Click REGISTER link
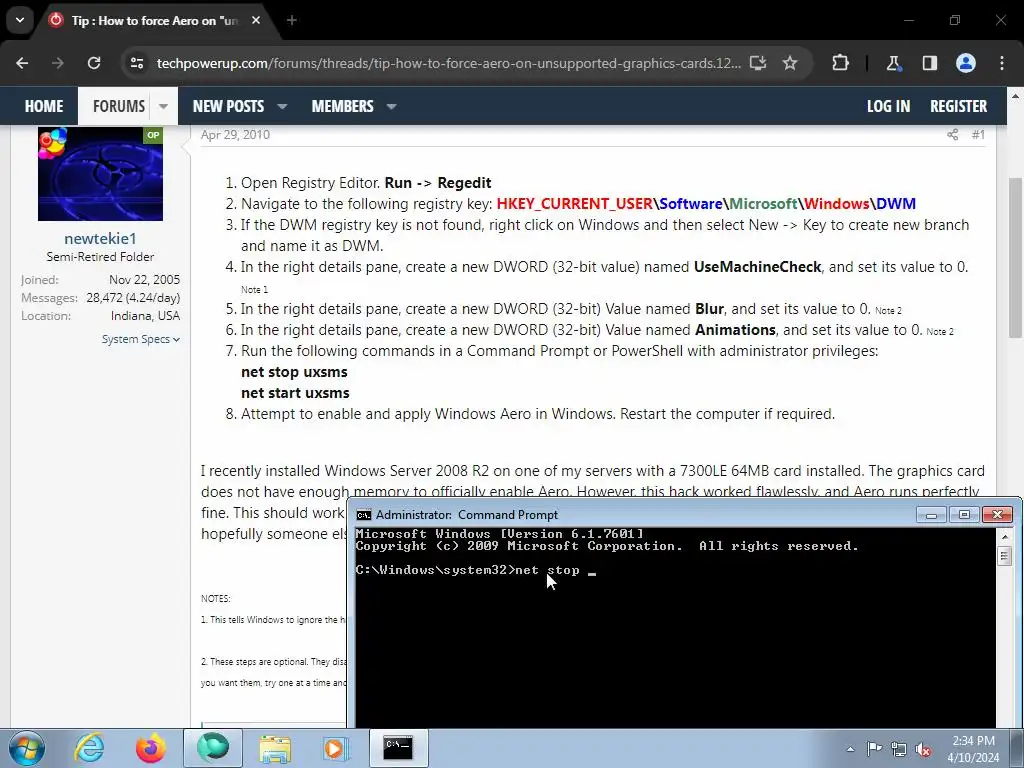The width and height of the screenshot is (1024, 768). (x=958, y=106)
